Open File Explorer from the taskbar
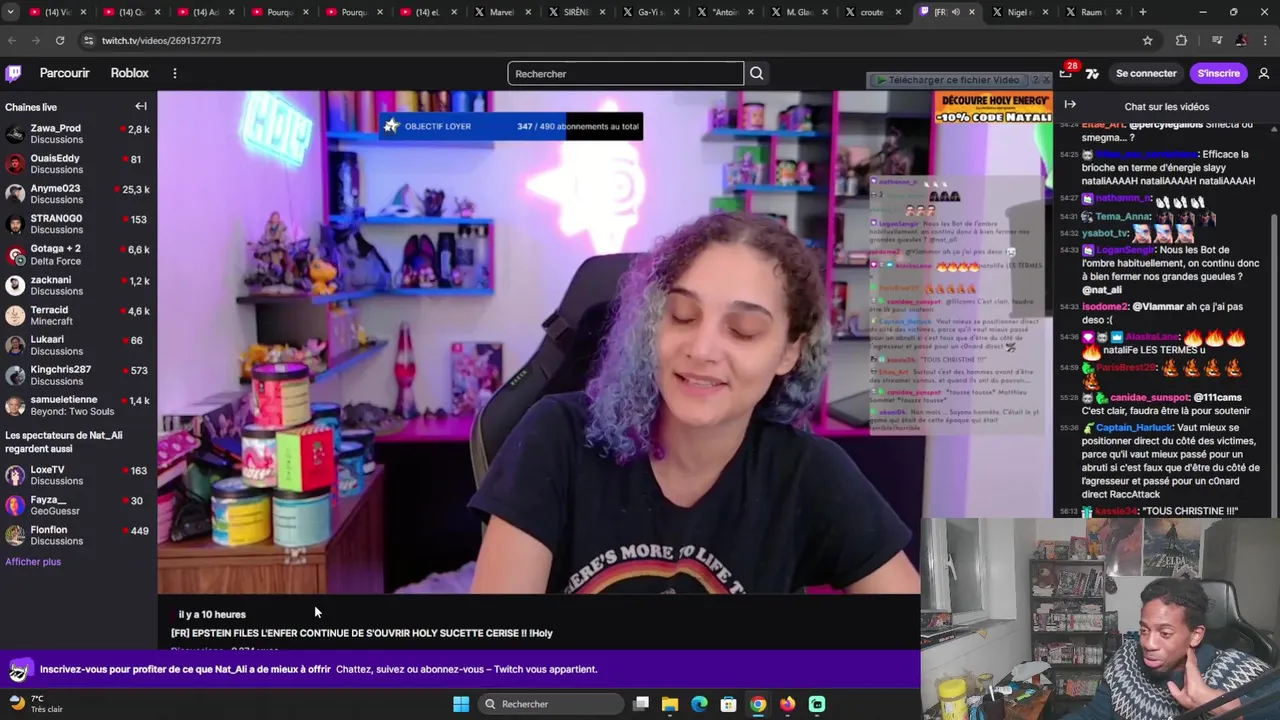Image resolution: width=1280 pixels, height=720 pixels. 670,704
